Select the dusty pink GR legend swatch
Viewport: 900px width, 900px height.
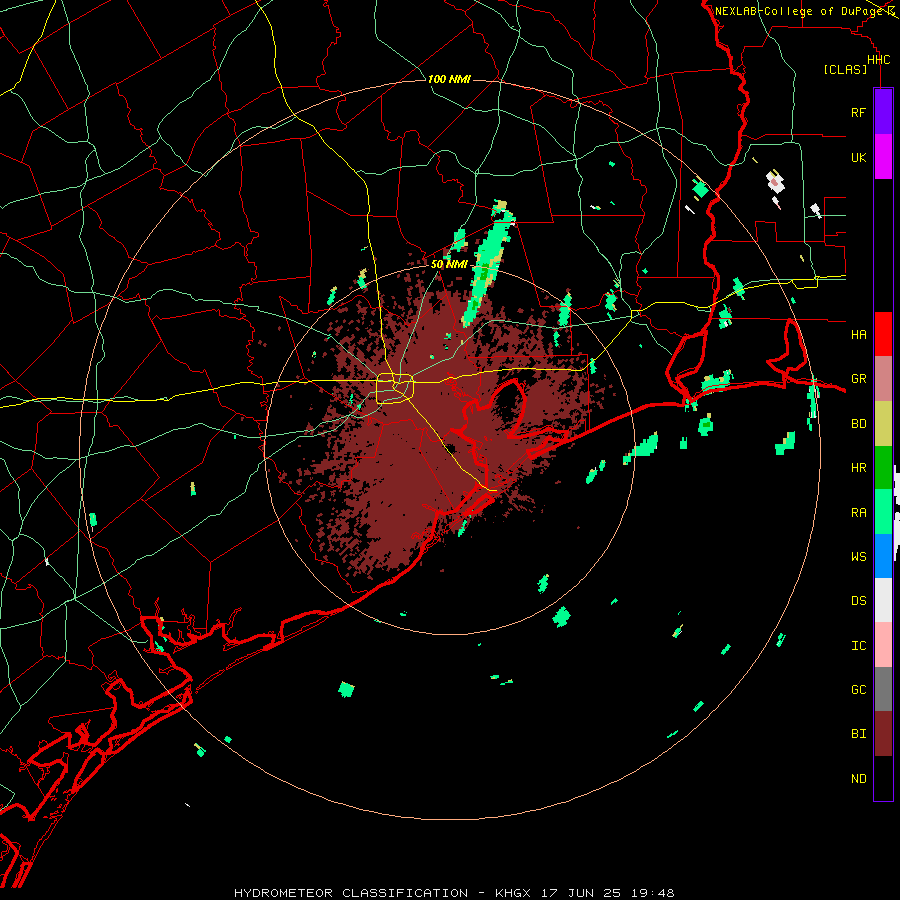883,379
